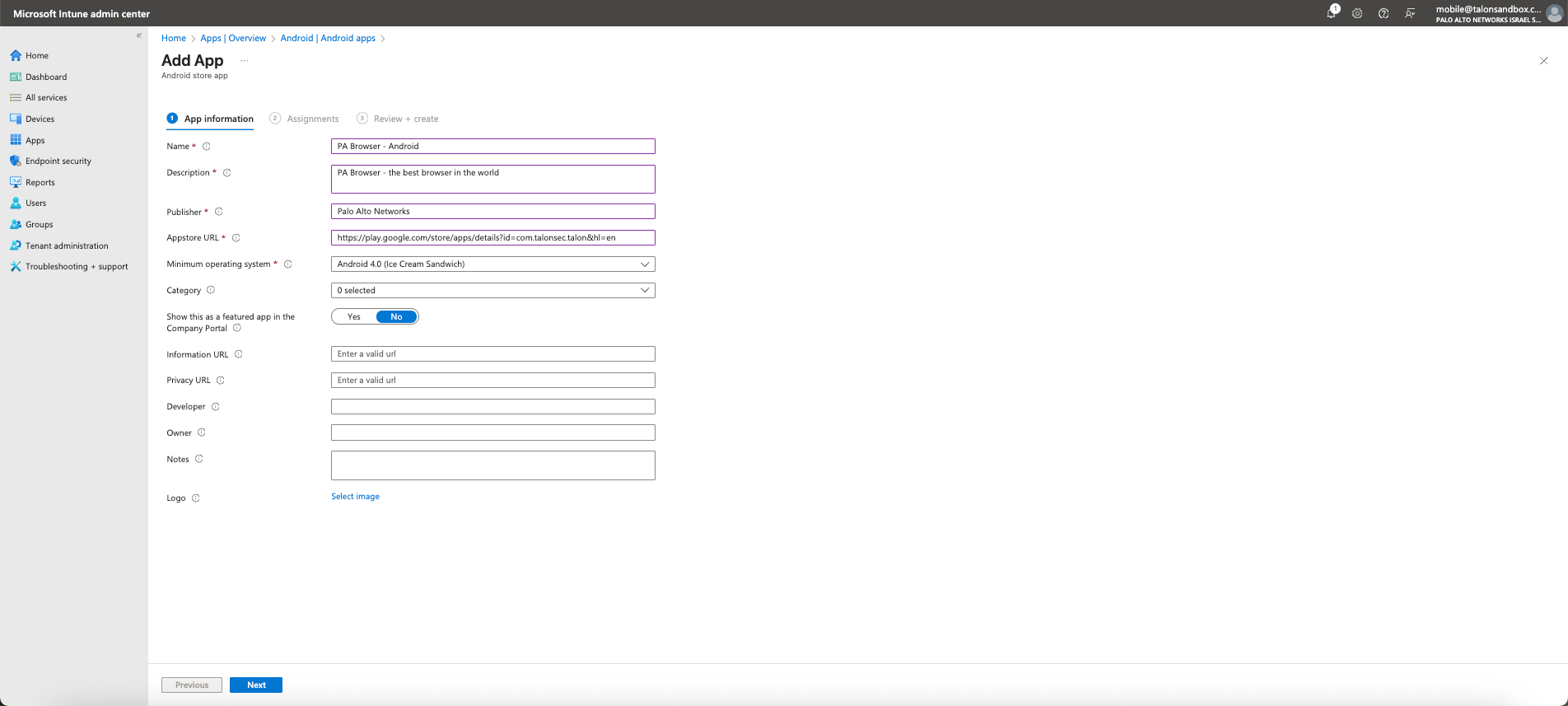Show info icon next to Category

[x=211, y=290]
